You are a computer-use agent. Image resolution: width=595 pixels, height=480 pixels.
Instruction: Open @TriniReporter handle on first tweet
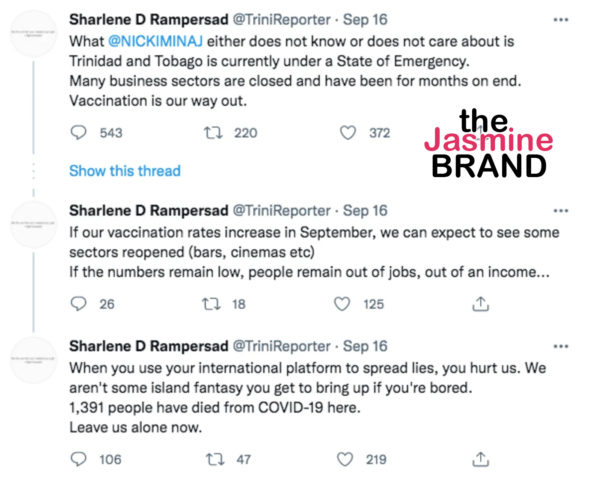point(281,20)
